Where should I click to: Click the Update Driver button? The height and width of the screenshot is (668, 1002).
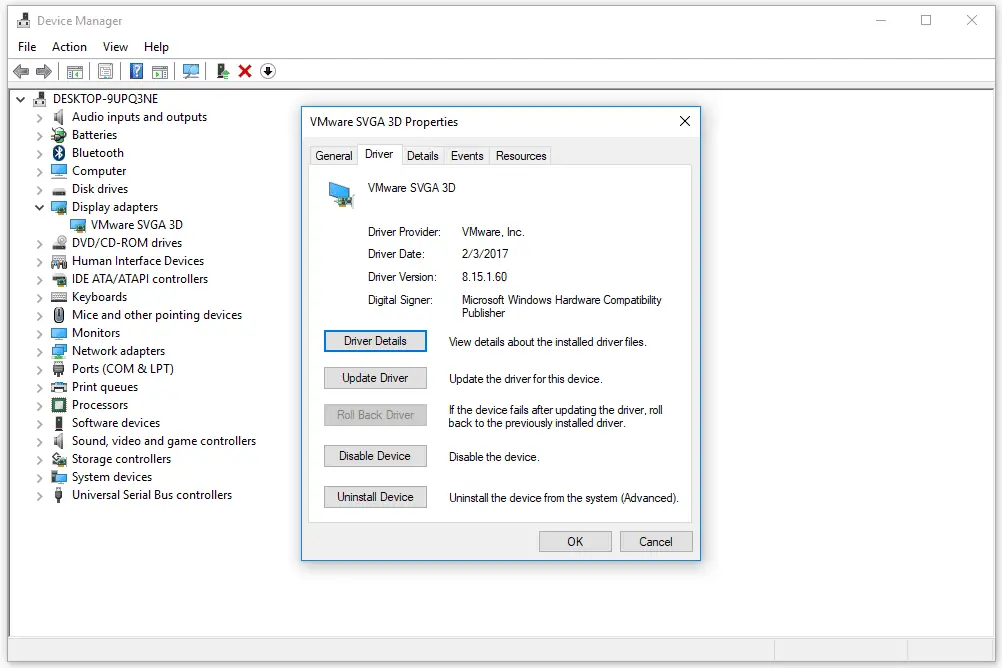[375, 378]
